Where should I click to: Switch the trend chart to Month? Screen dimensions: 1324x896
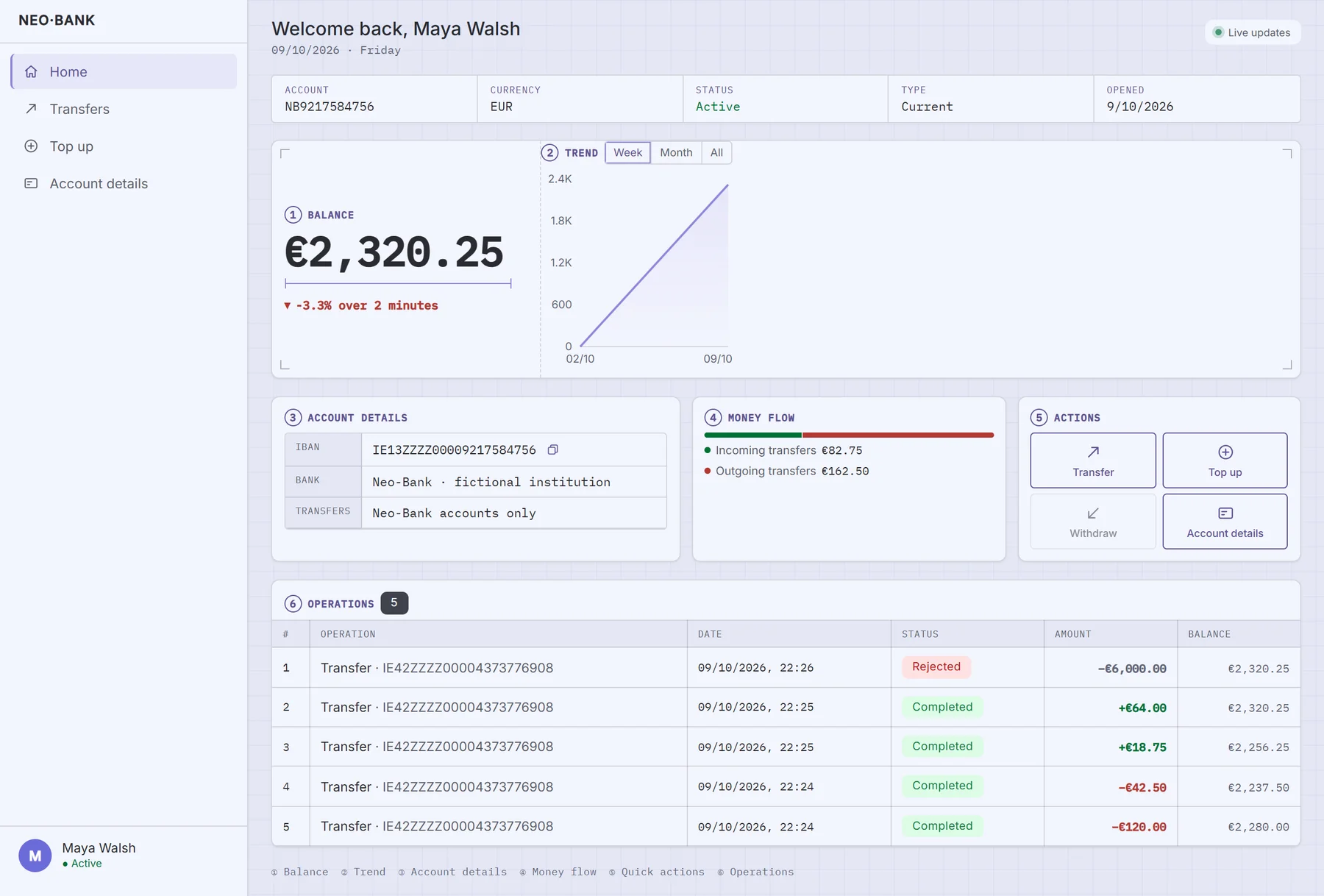676,152
